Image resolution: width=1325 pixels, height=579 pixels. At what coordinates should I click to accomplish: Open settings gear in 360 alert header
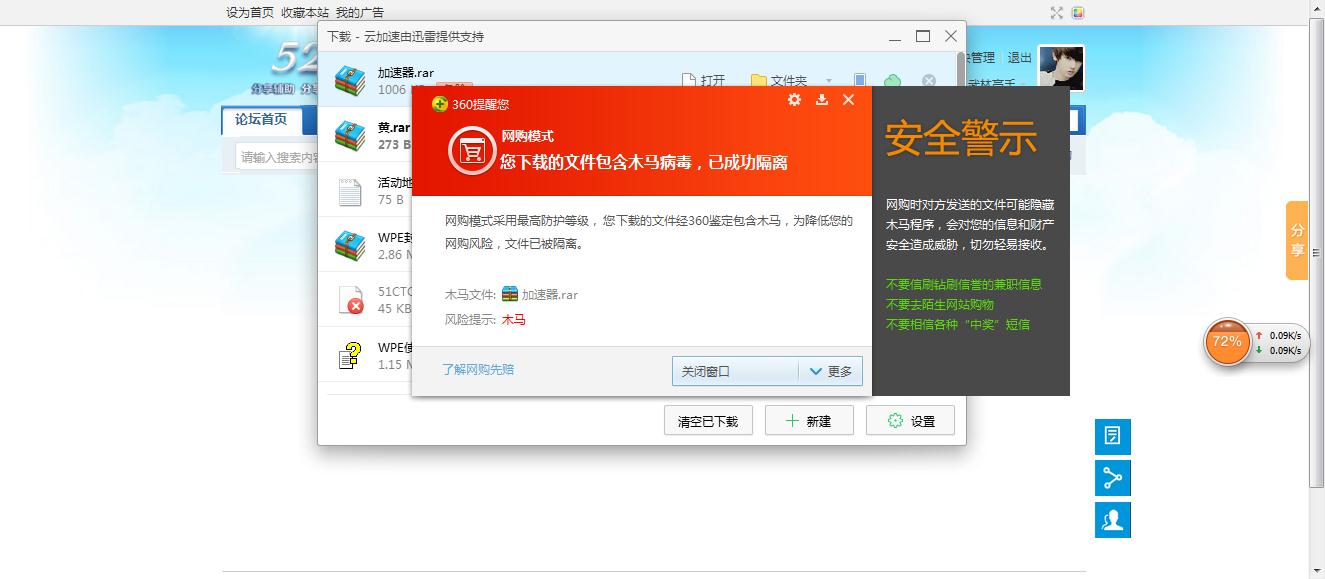pos(794,99)
